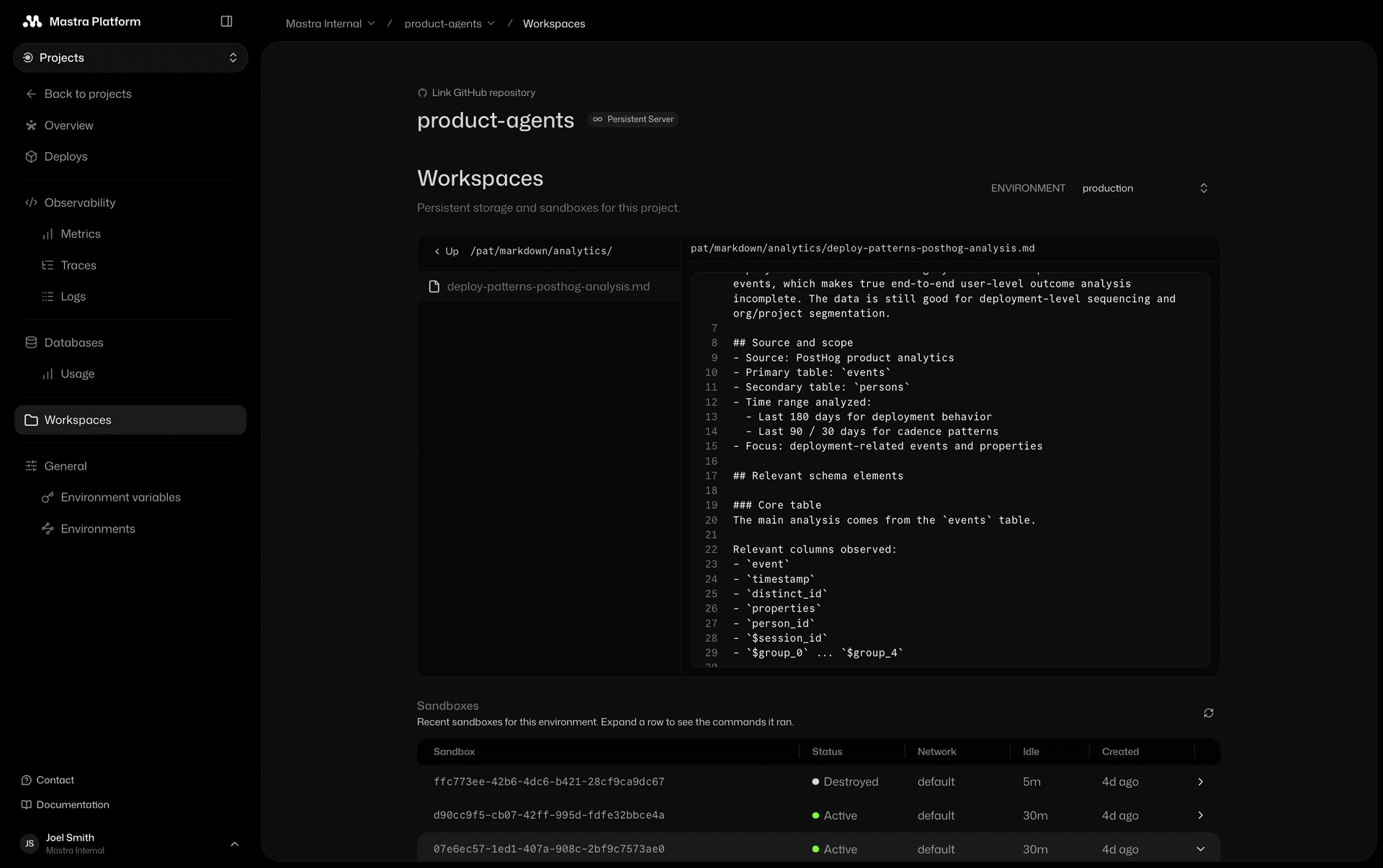
Task: Collapse the sidebar with the panel icon
Action: [x=226, y=22]
